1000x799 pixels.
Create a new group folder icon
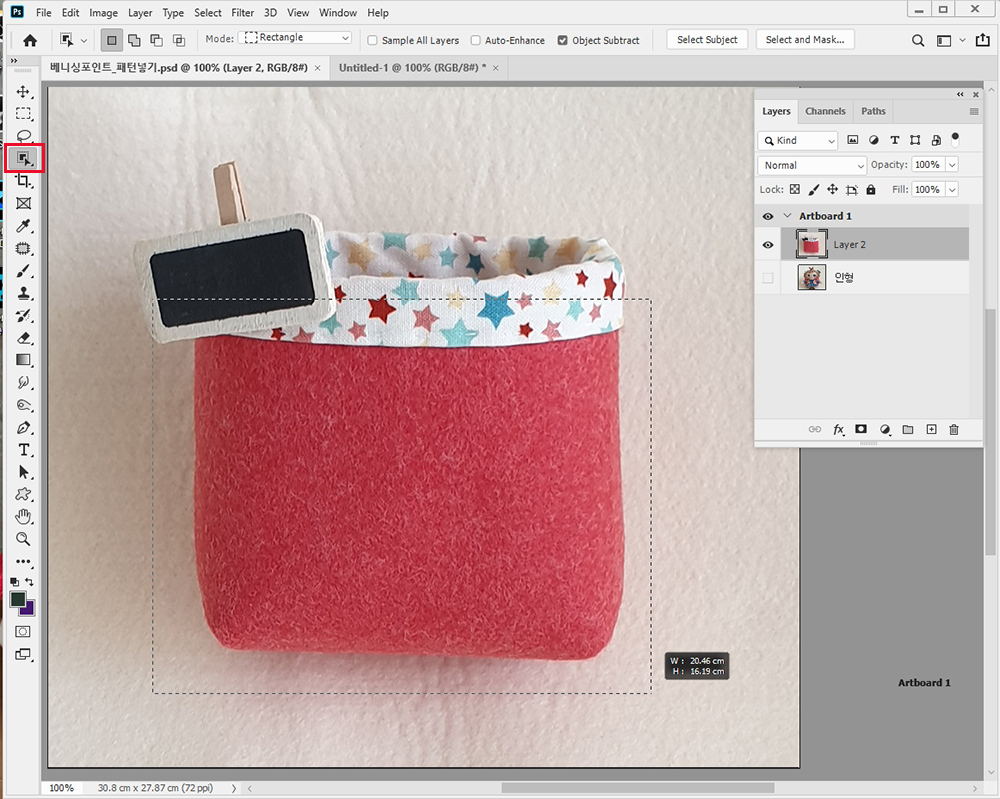pyautogui.click(x=908, y=429)
